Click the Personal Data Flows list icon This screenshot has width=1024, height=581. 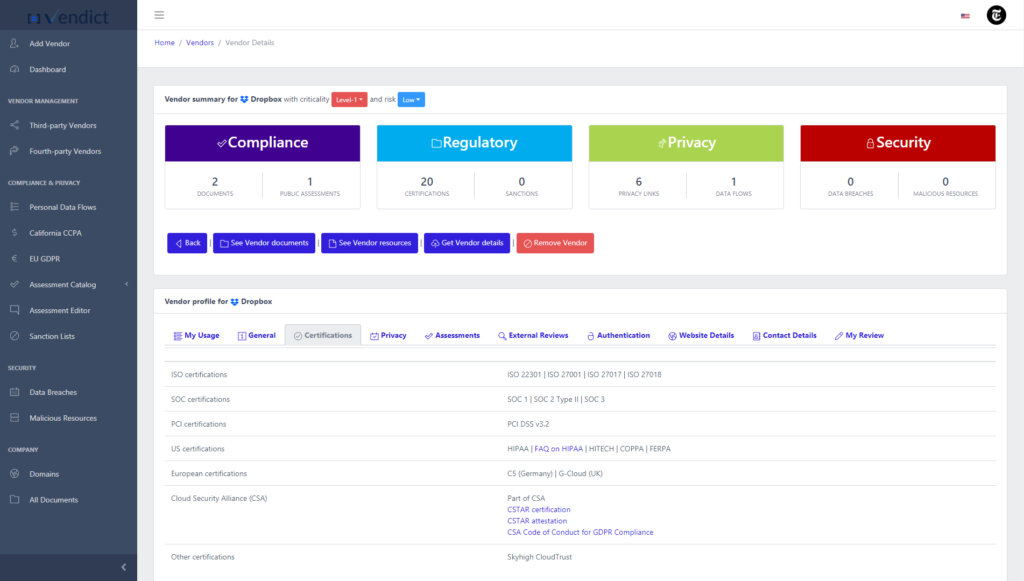(14, 207)
